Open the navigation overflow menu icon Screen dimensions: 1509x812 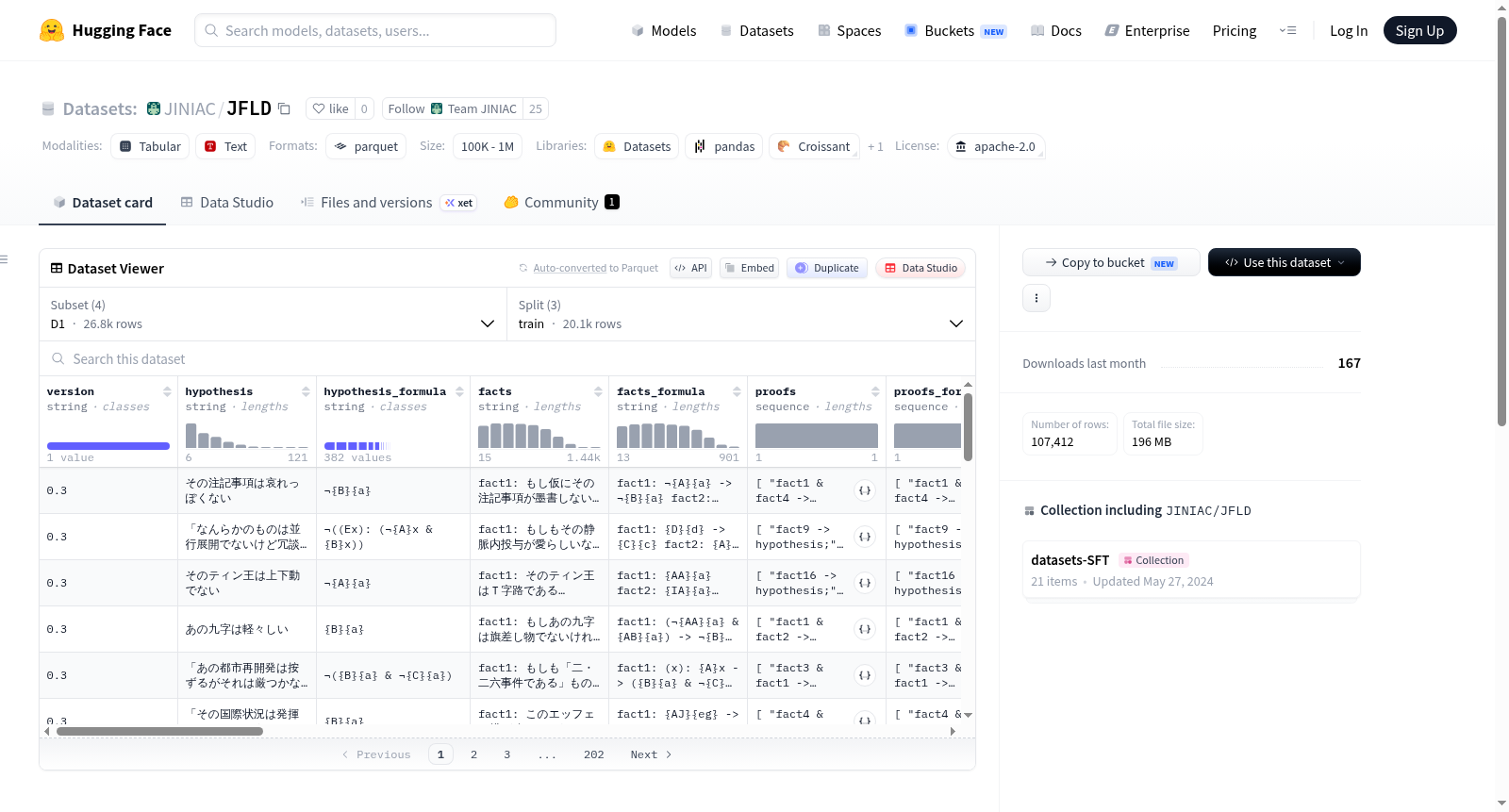[x=1288, y=30]
